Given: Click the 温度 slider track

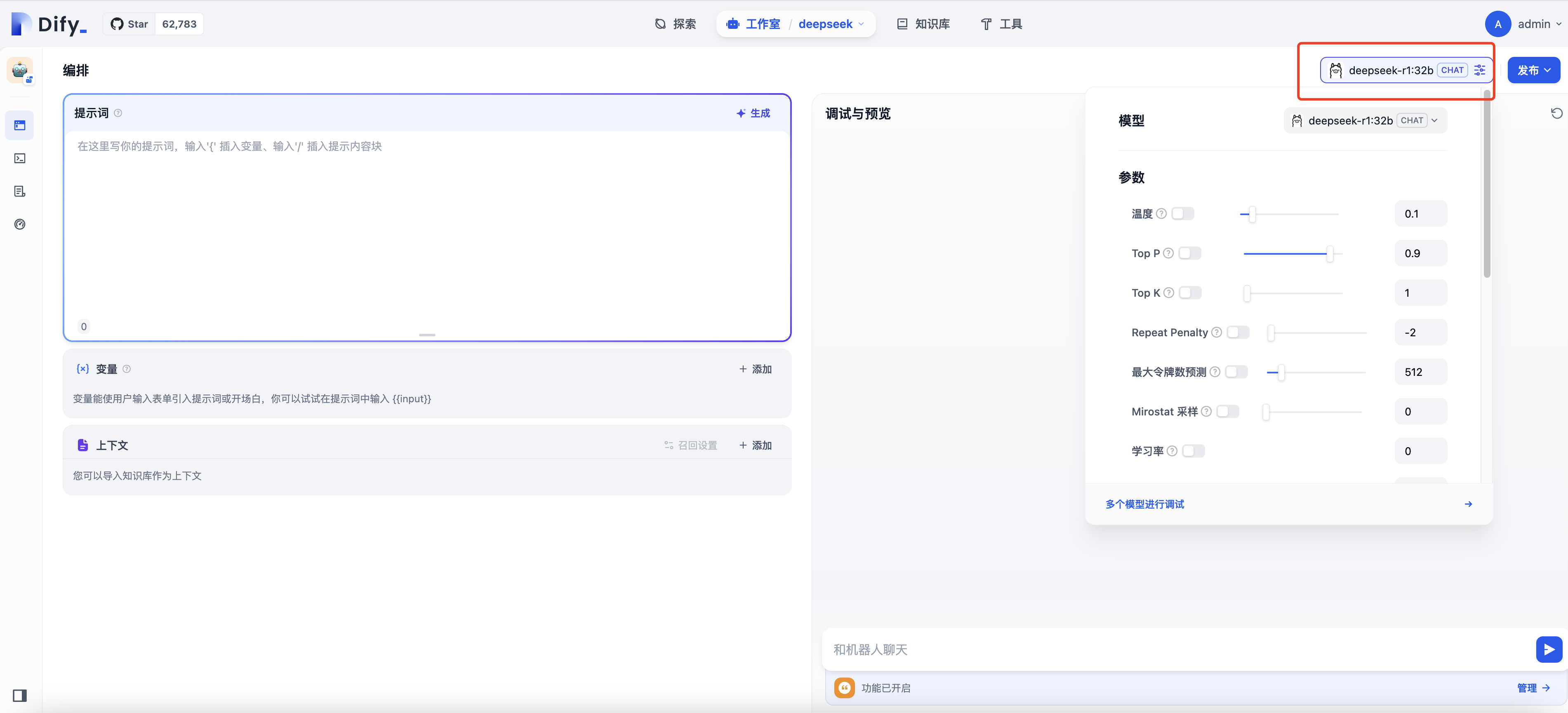Looking at the screenshot, I should [x=1289, y=214].
